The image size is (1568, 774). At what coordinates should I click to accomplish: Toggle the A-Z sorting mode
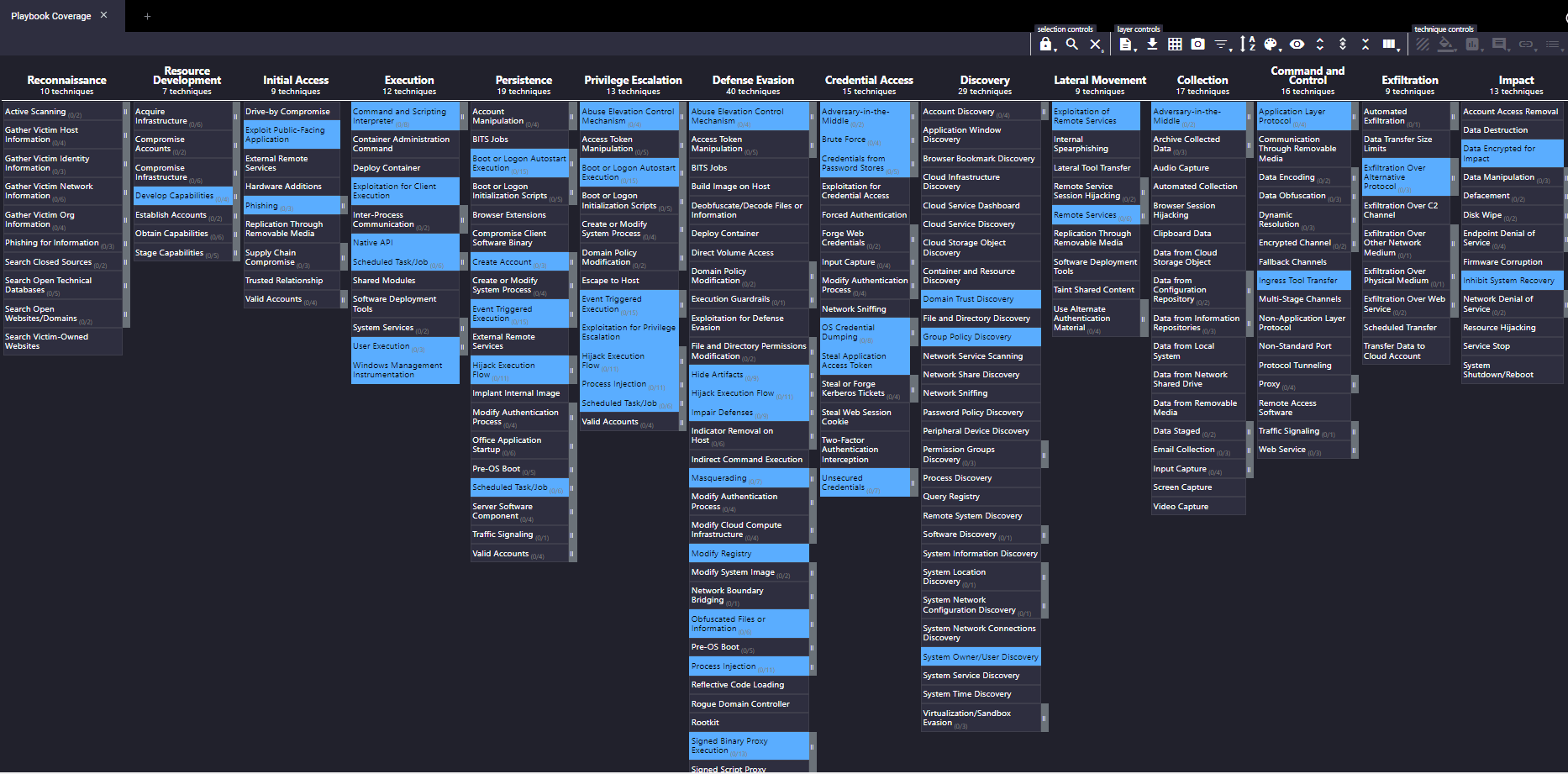tap(1247, 45)
